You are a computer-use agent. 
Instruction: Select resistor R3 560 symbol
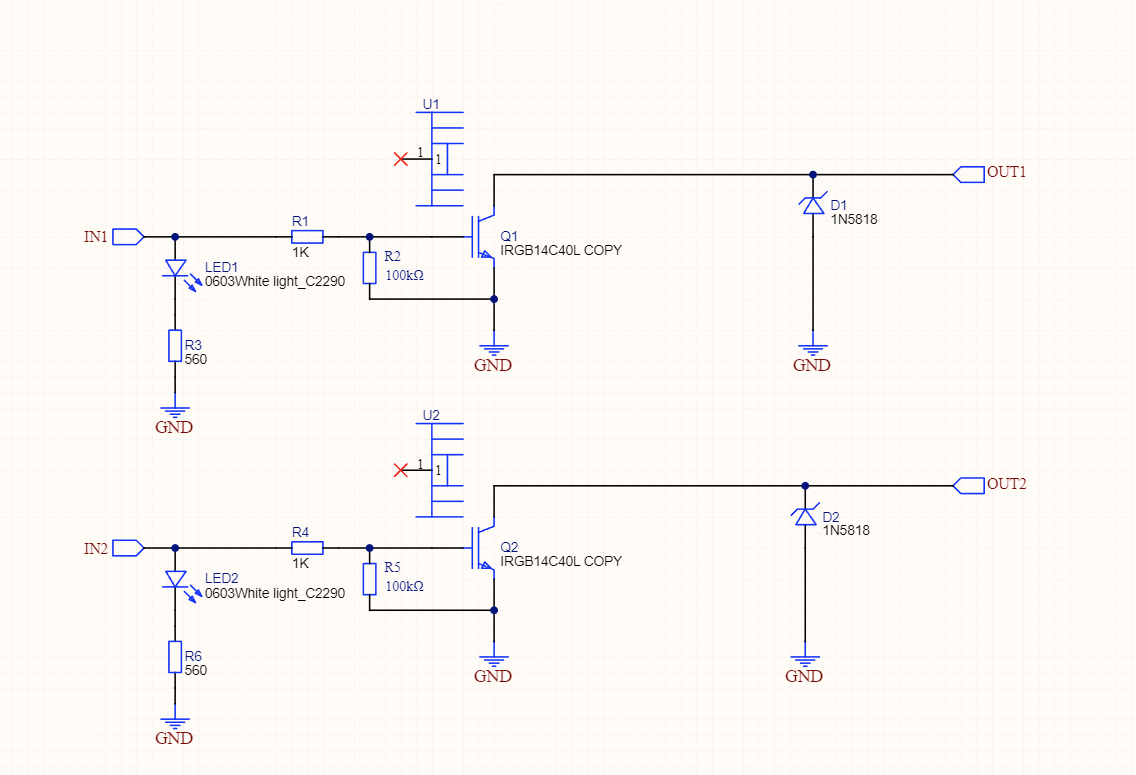tap(175, 345)
